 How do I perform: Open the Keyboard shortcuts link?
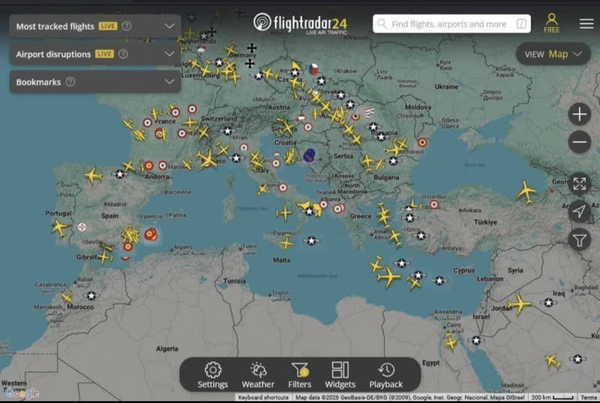tap(264, 398)
